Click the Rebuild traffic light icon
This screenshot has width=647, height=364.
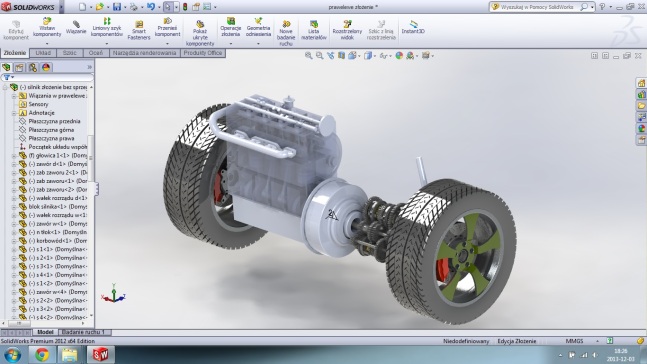pos(185,7)
